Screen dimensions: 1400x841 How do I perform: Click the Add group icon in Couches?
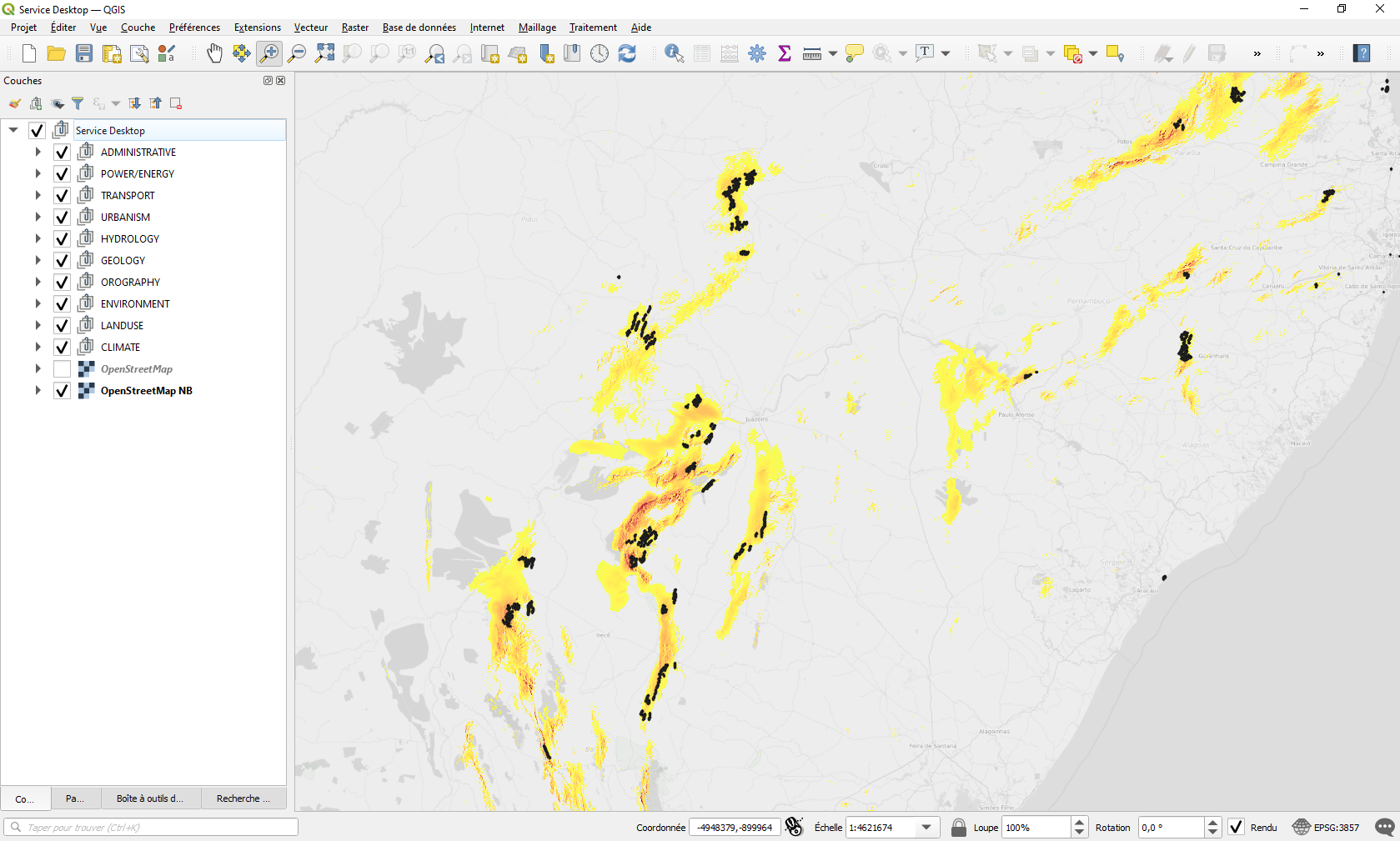pyautogui.click(x=36, y=103)
